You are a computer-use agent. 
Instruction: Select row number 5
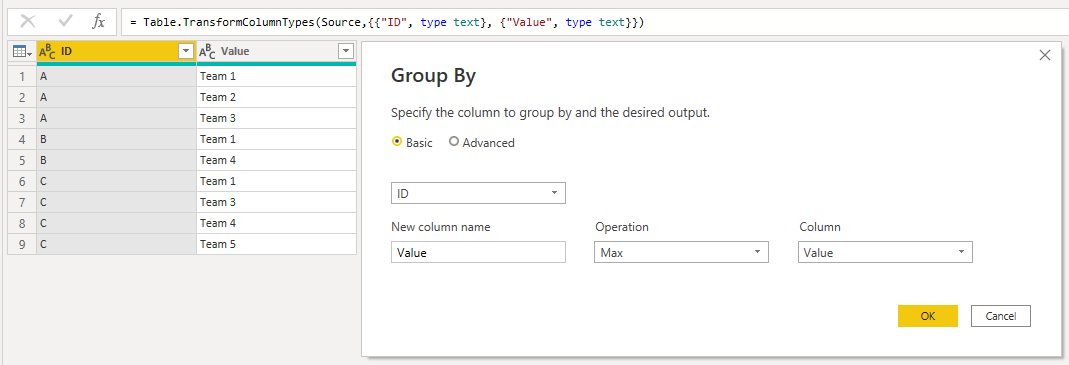pyautogui.click(x=22, y=160)
